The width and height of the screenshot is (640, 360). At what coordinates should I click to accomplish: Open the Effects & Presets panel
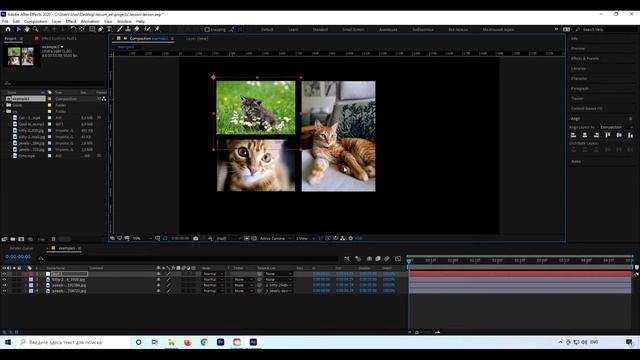click(x=585, y=58)
